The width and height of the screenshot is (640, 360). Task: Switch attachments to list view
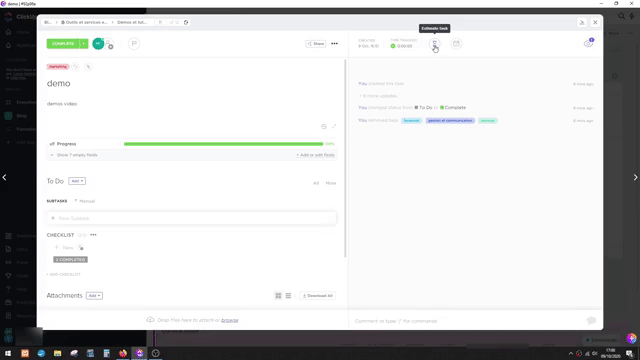click(x=288, y=296)
